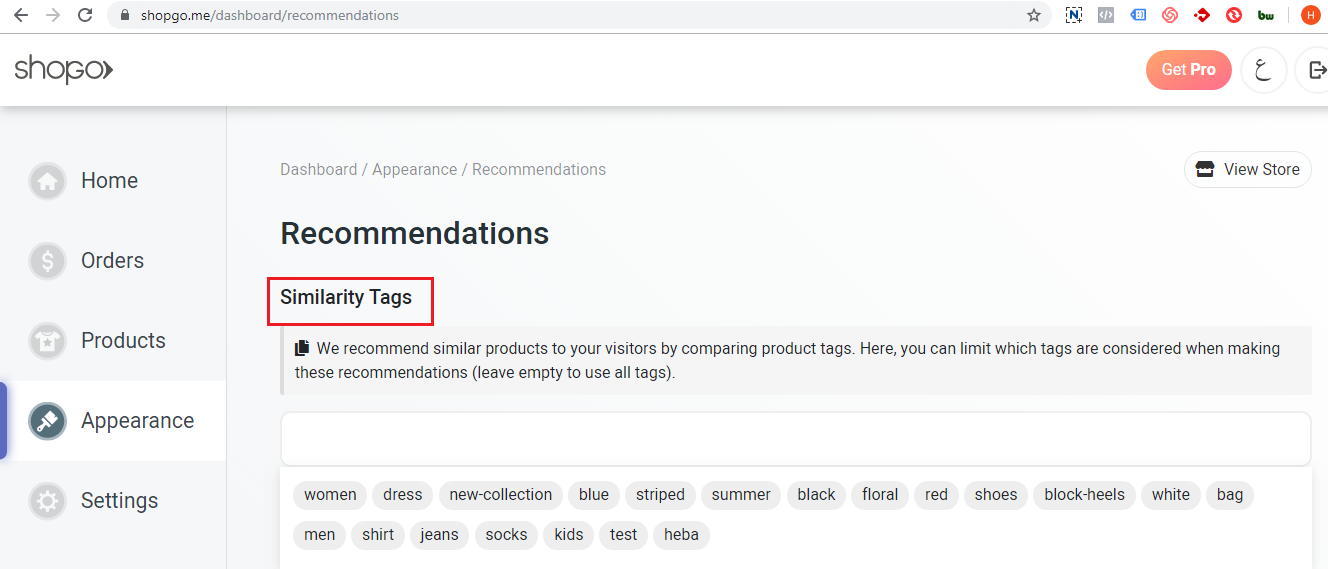Viewport: 1328px width, 569px height.
Task: Click the Get Pro button
Action: pyautogui.click(x=1188, y=70)
